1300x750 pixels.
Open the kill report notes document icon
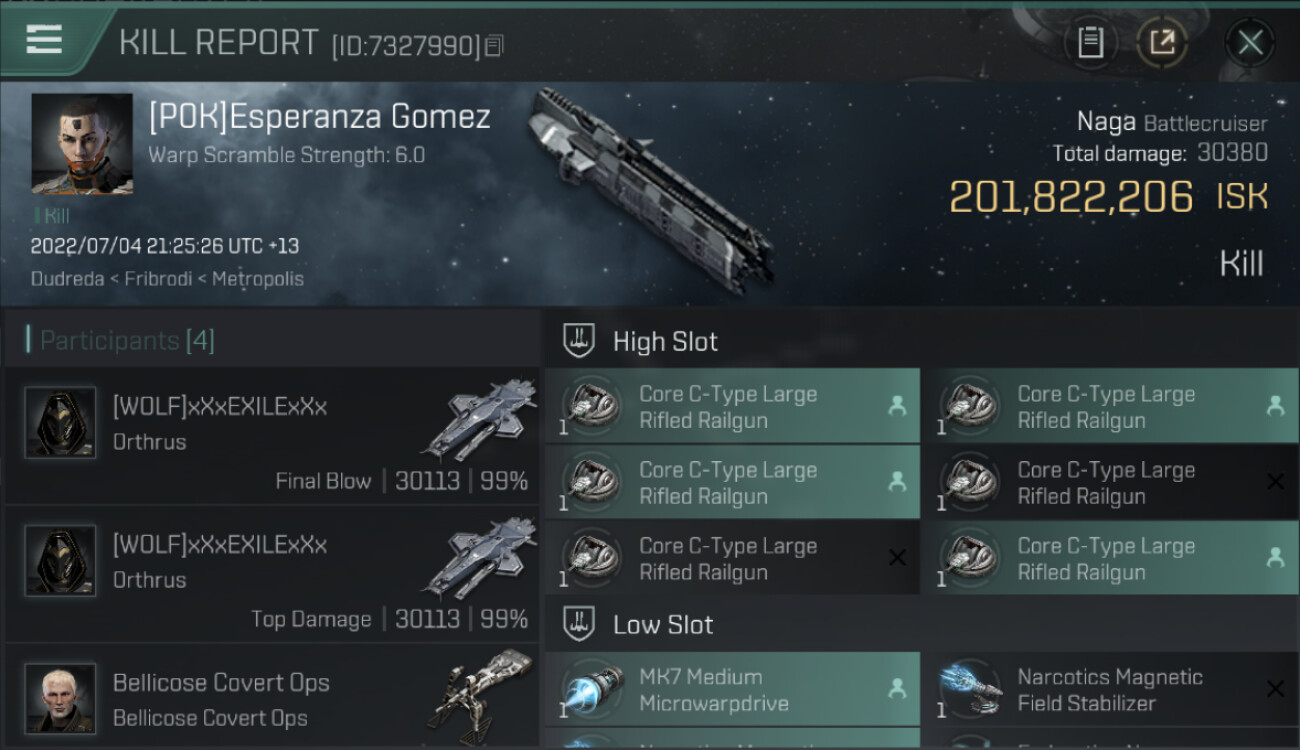(x=1091, y=42)
